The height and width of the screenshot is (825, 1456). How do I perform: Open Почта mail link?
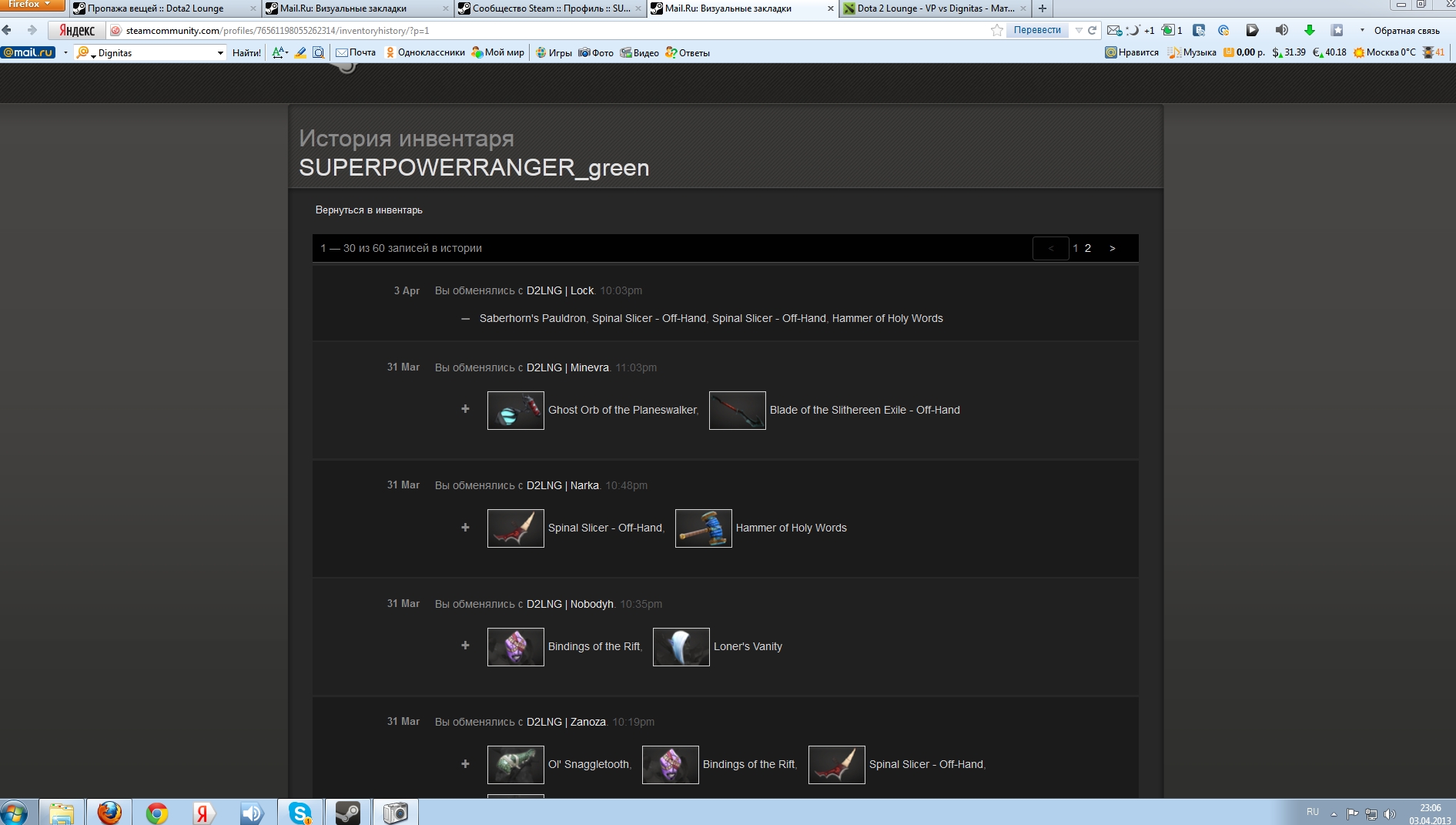(x=356, y=52)
